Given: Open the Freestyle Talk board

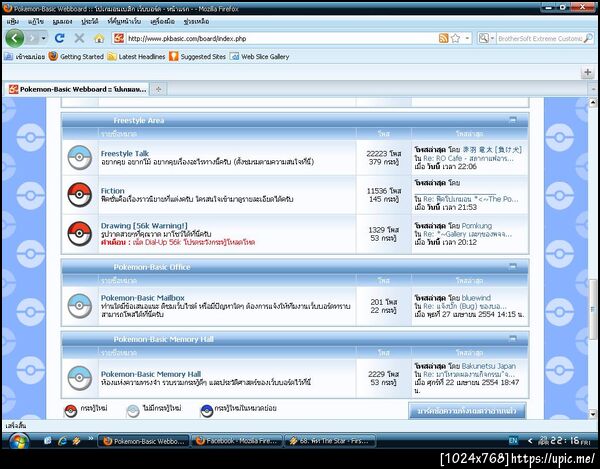Looking at the screenshot, I should pyautogui.click(x=125, y=153).
